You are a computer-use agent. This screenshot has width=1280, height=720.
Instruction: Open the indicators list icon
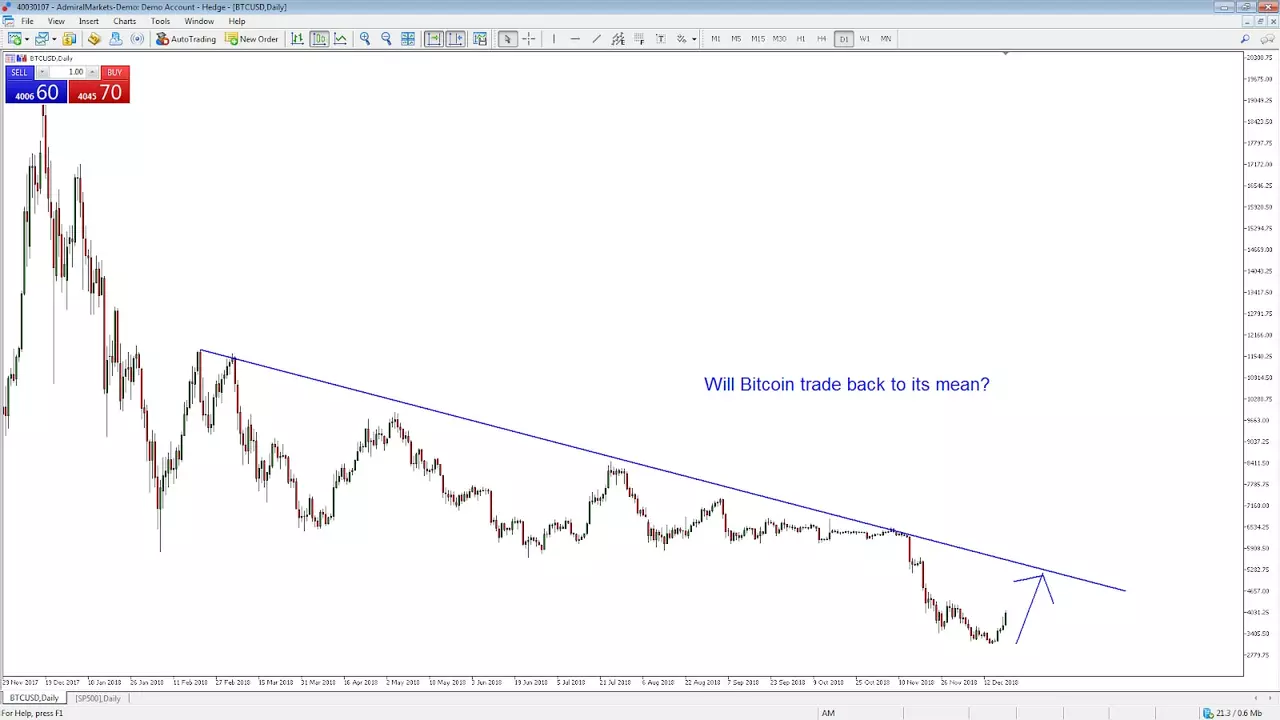480,39
